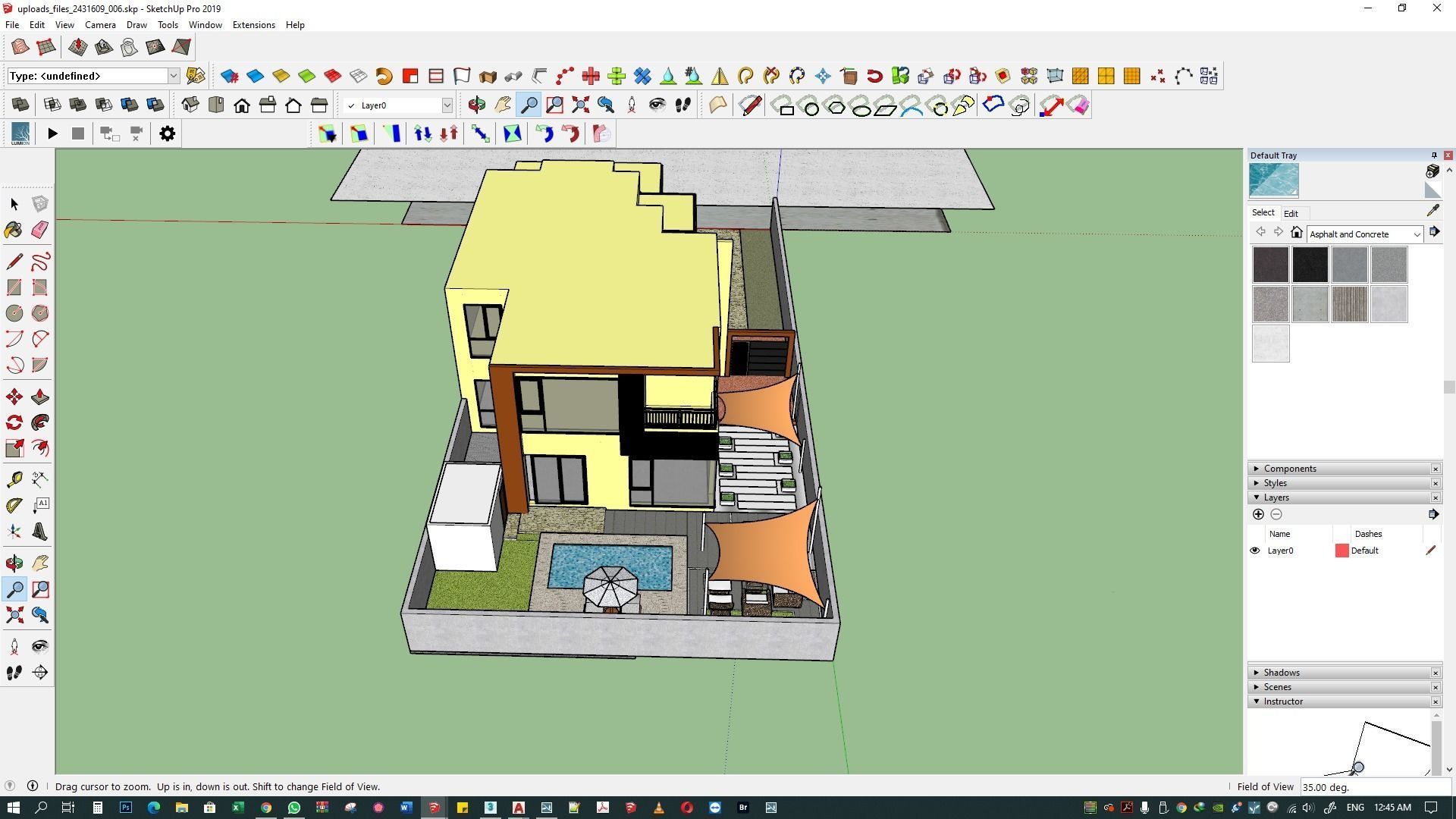Image resolution: width=1456 pixels, height=819 pixels.
Task: Switch to the materials Edit tab
Action: pos(1291,214)
